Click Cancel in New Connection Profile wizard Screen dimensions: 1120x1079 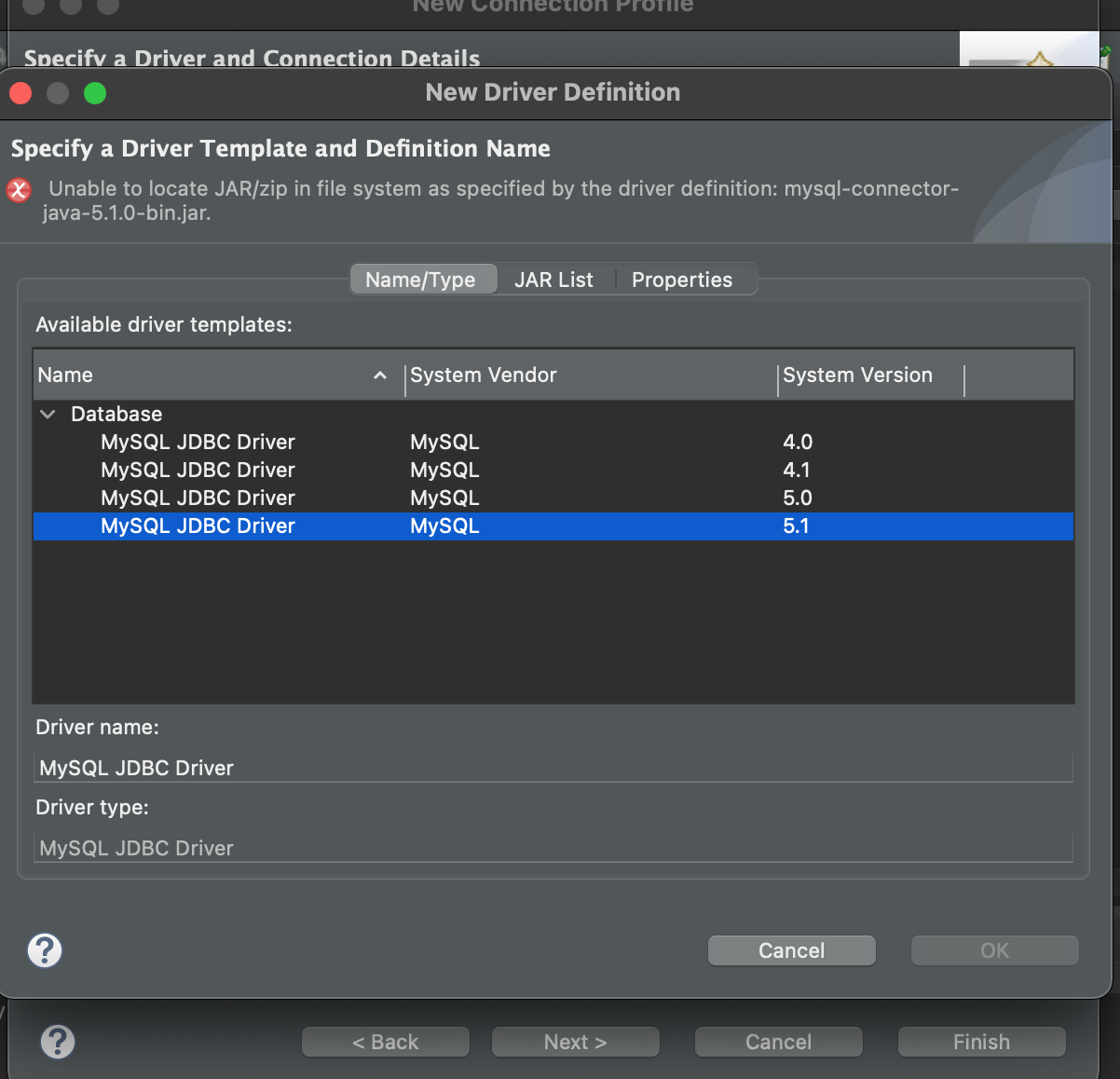click(779, 1042)
